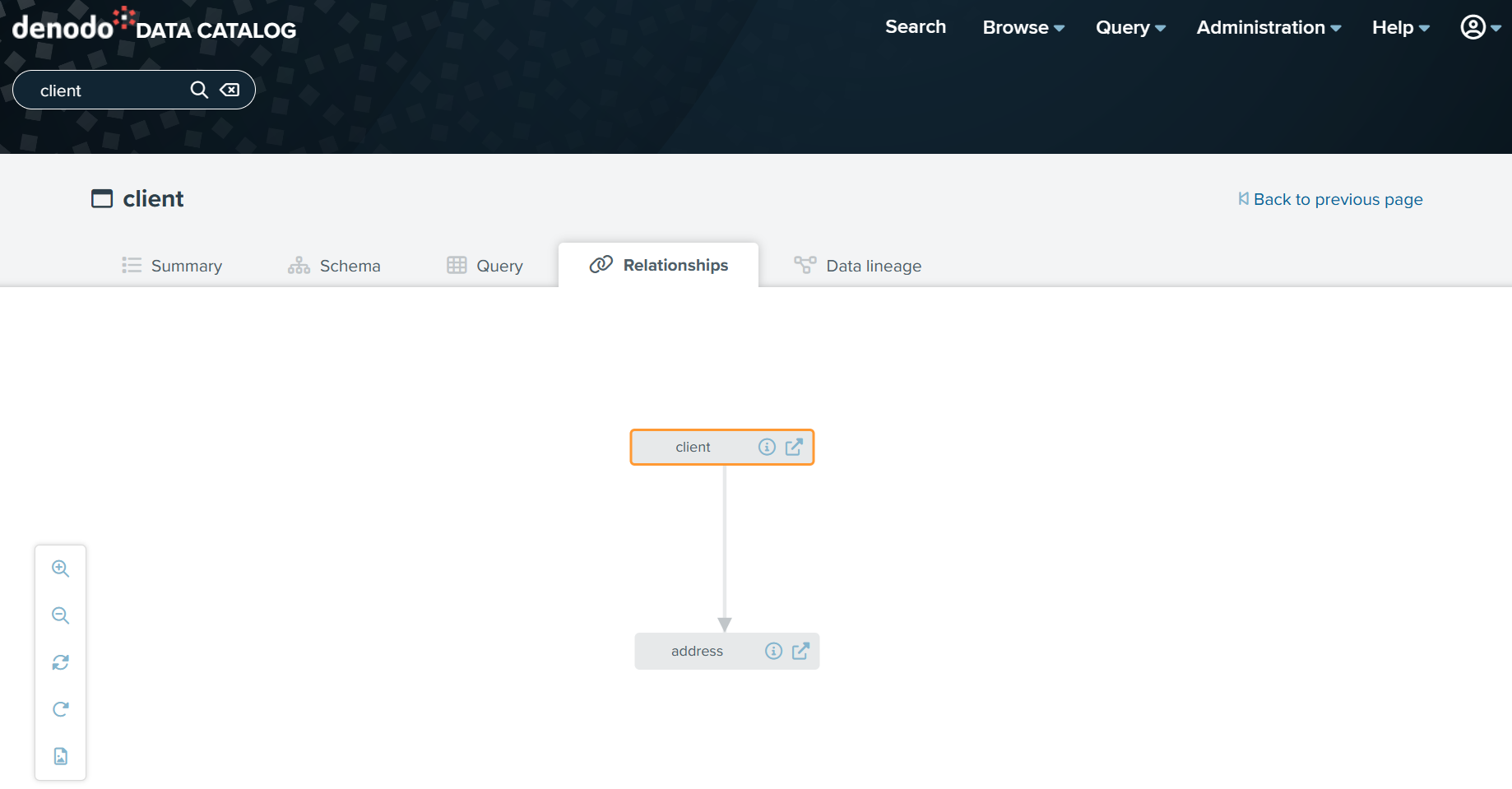Click the single circular arrow redo icon
Viewport: 1512px width, 789px height.
(61, 709)
